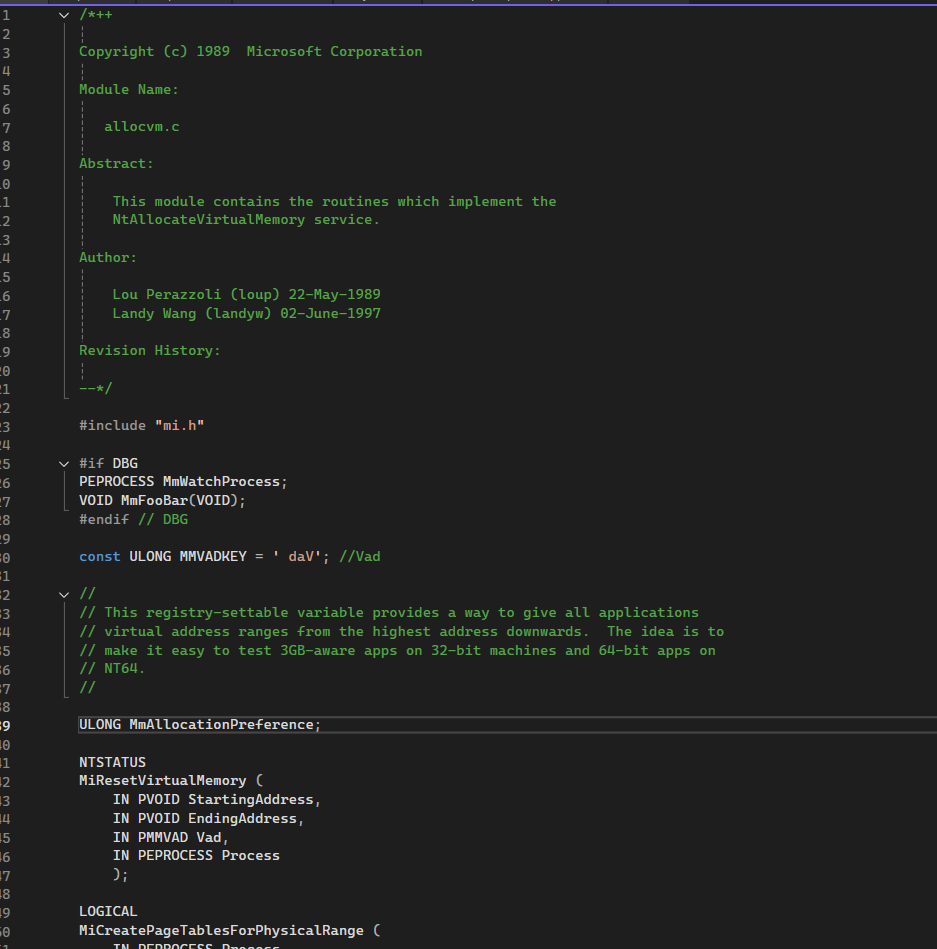This screenshot has height=949, width=937.
Task: Click the 'Module Name:' comment line
Action: coord(129,90)
